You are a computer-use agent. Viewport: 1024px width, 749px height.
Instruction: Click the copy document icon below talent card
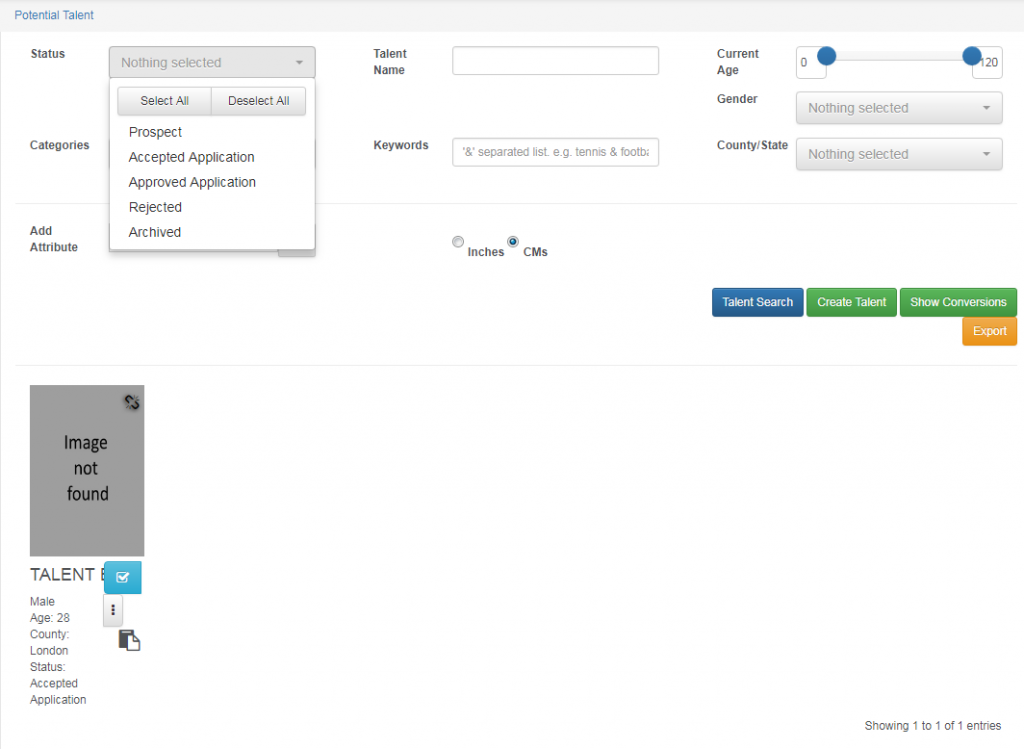point(129,640)
